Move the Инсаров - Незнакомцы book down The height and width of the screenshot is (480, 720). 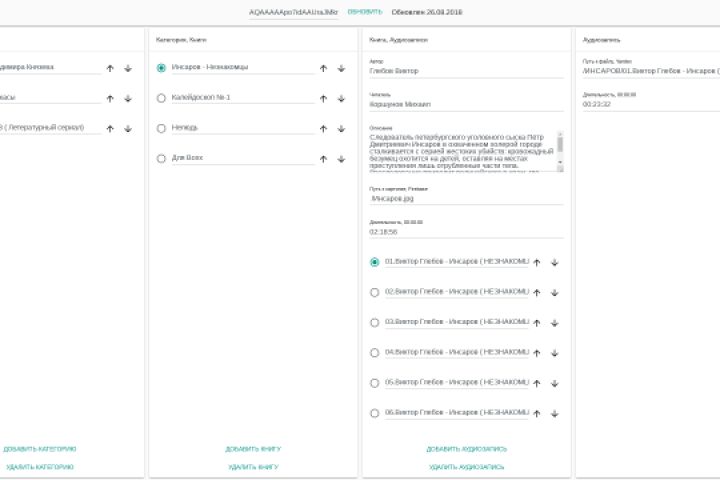click(x=343, y=68)
